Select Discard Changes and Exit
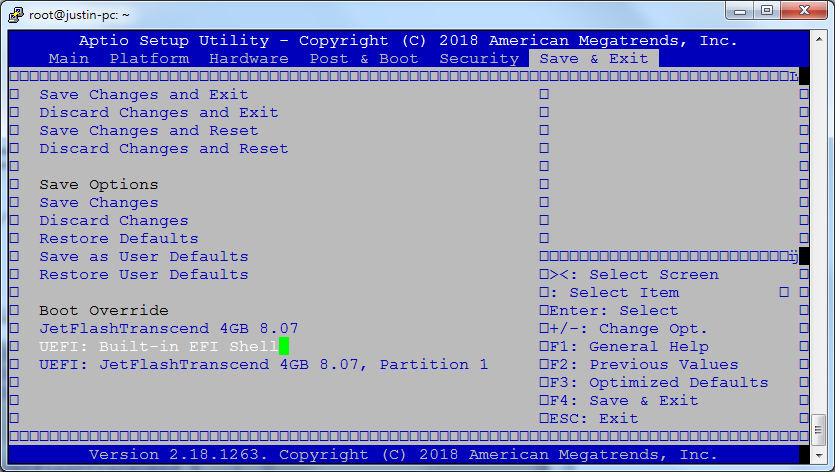 tap(159, 113)
